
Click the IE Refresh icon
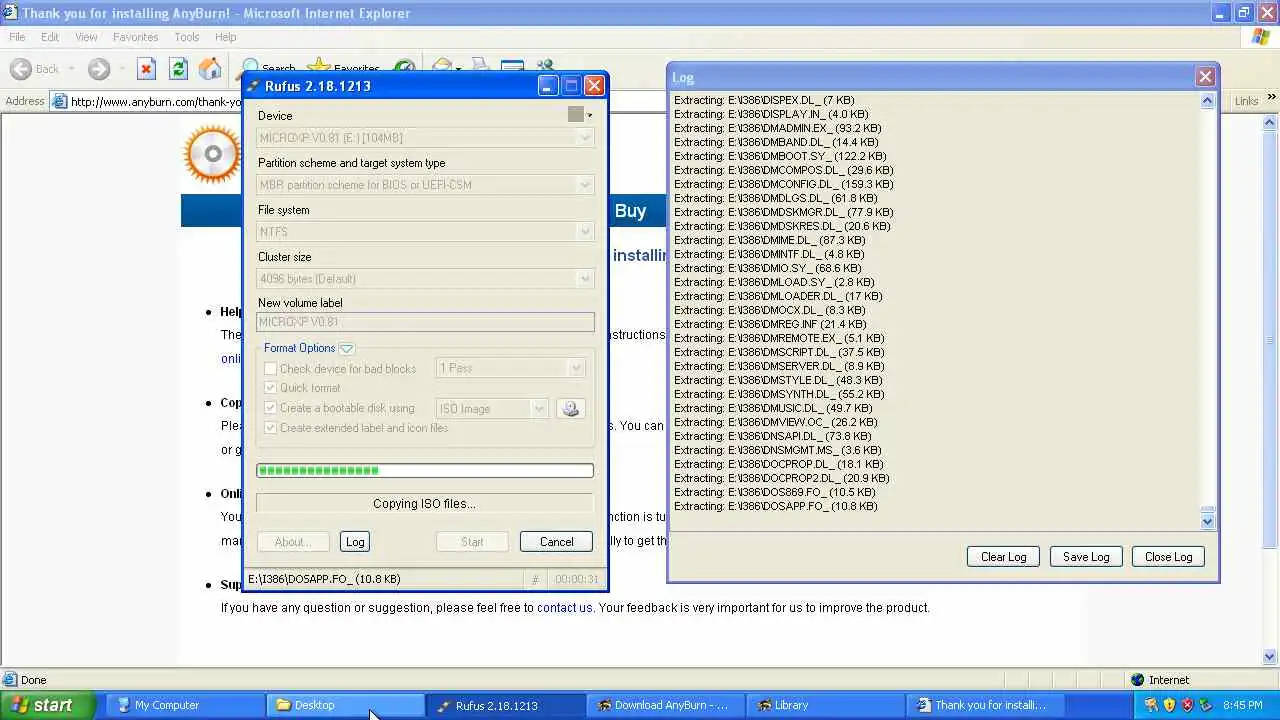[x=178, y=69]
